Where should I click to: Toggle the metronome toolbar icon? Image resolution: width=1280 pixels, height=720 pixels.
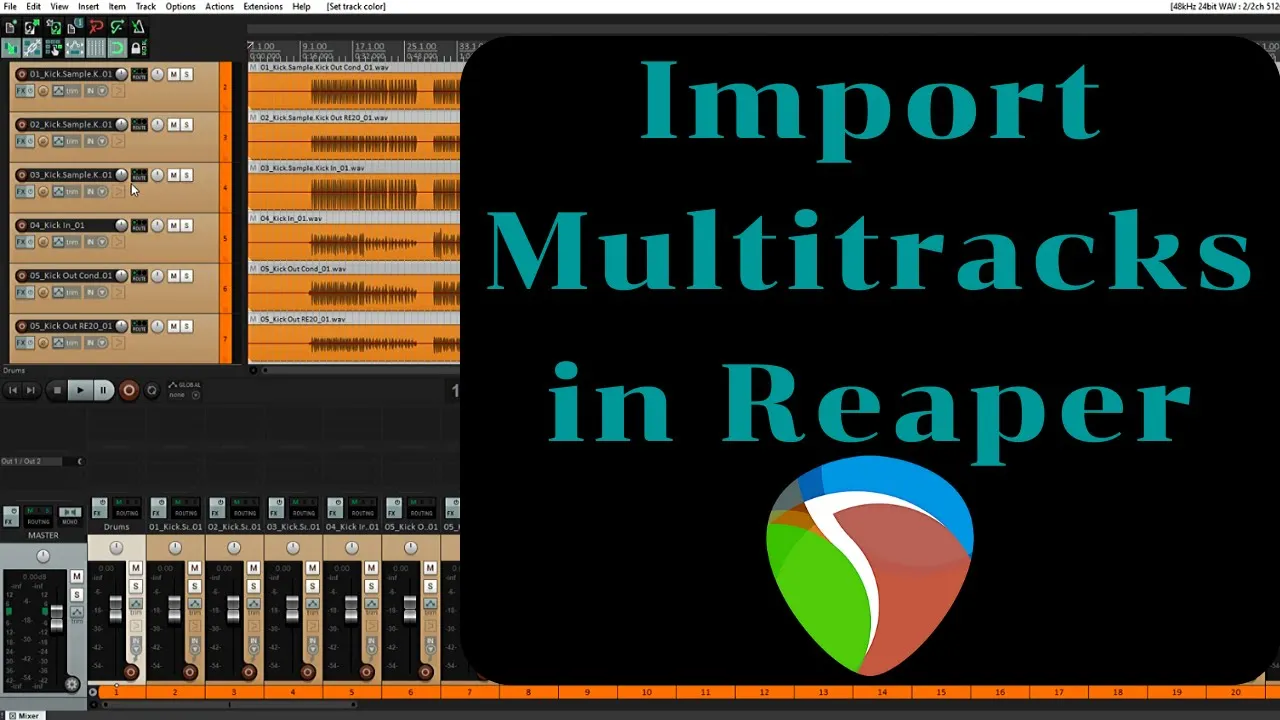[x=139, y=28]
